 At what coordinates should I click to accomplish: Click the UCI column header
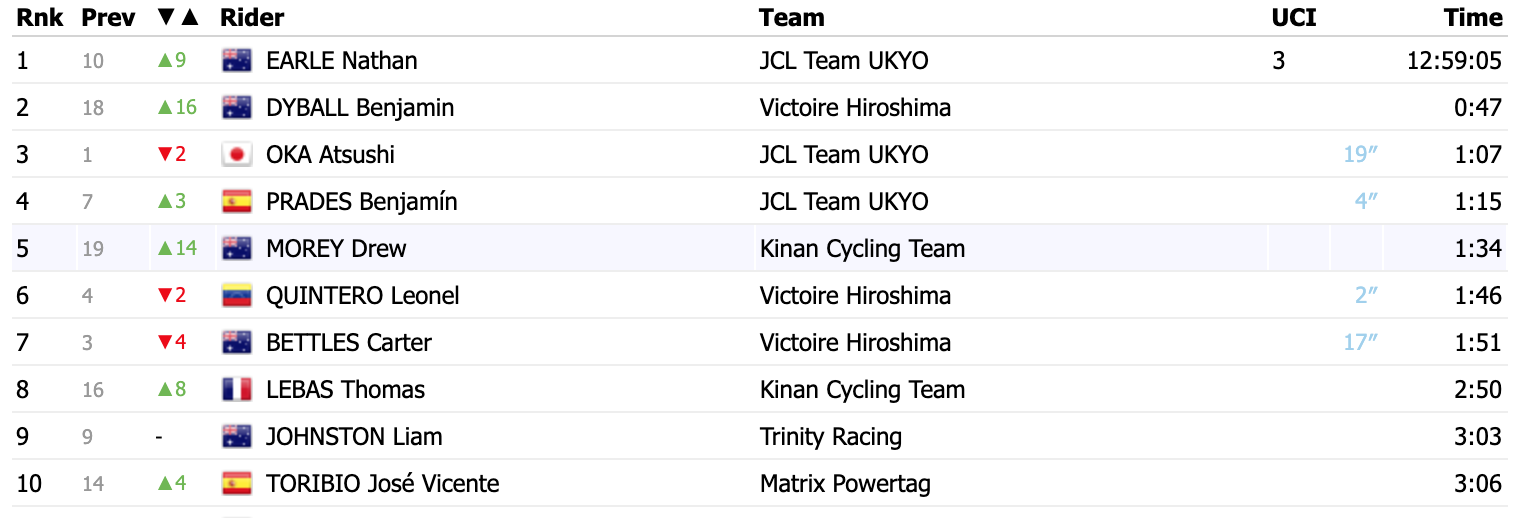1293,17
